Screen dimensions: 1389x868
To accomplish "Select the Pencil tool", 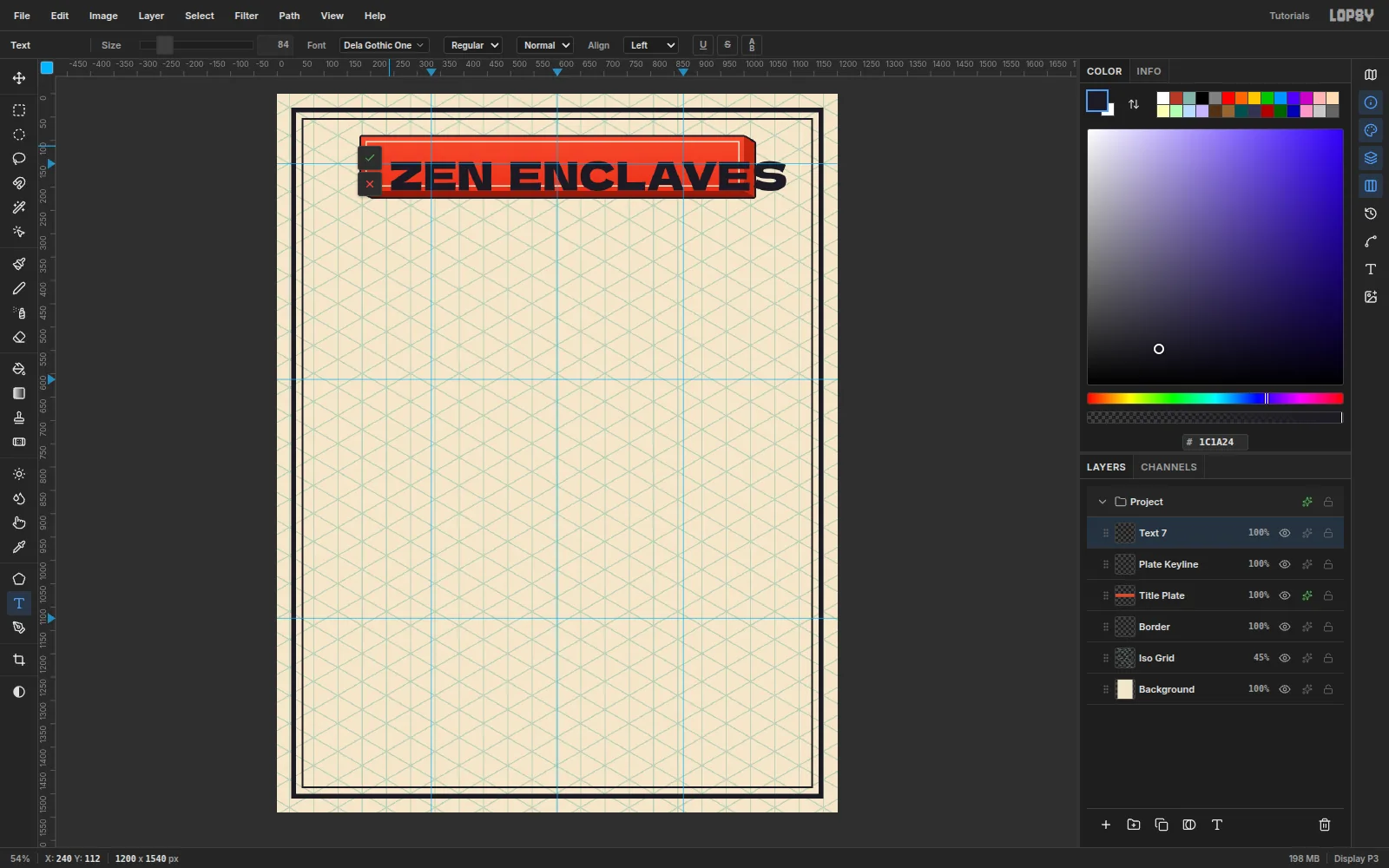I will (19, 288).
